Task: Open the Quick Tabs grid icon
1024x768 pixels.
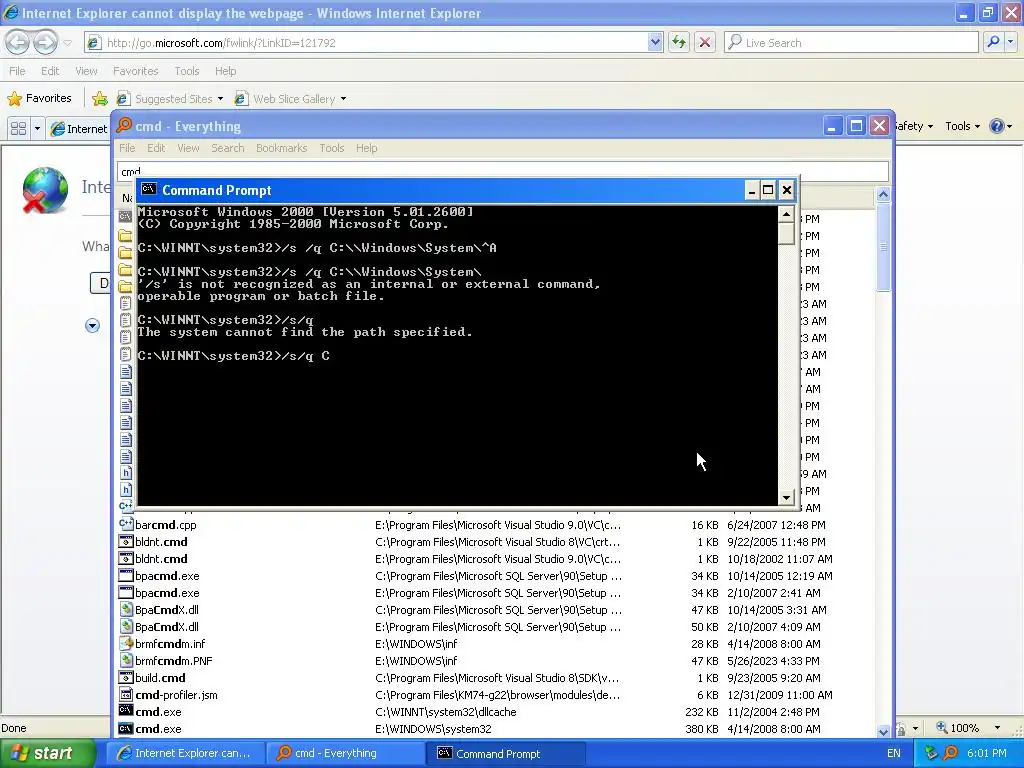Action: pyautogui.click(x=18, y=128)
